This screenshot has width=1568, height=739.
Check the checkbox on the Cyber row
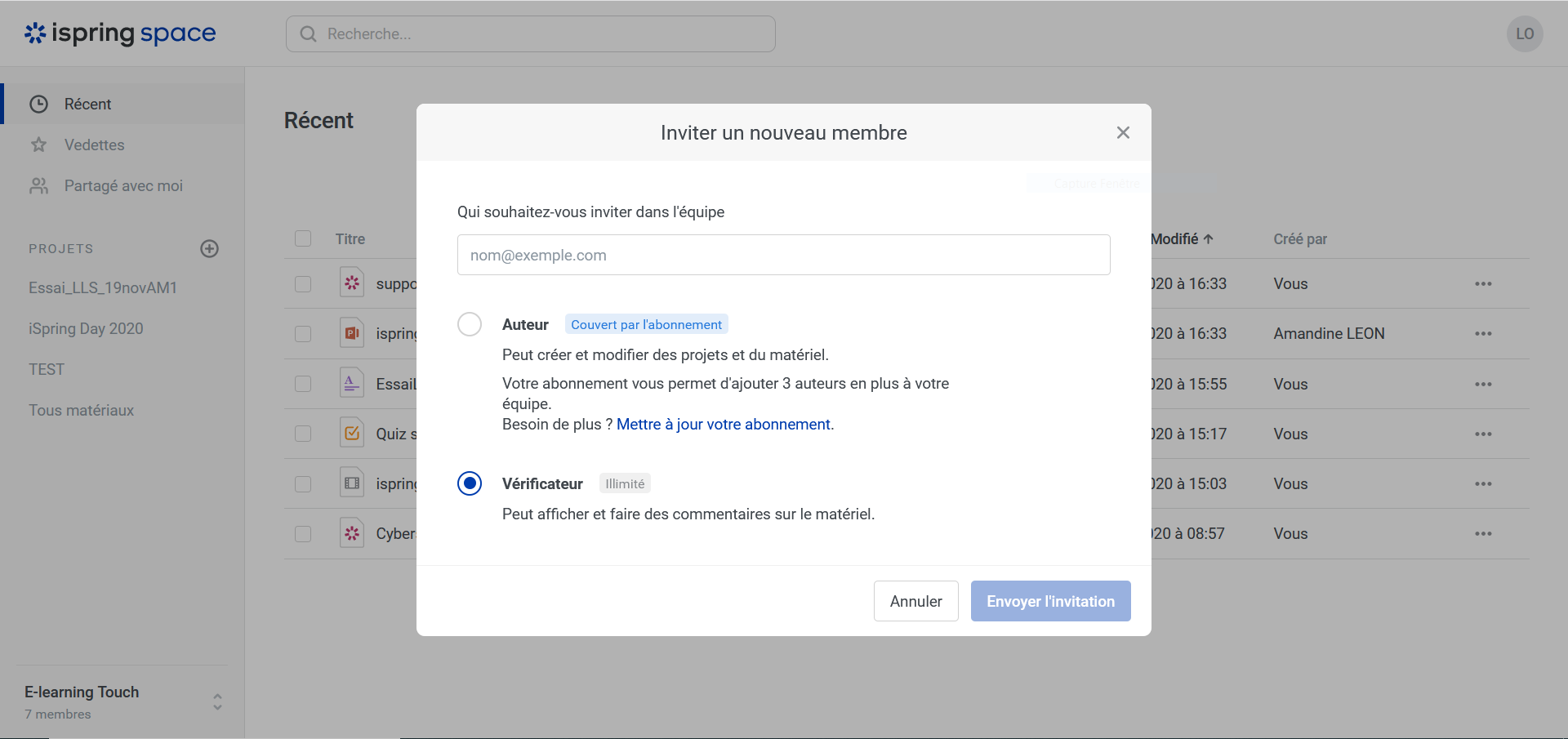[x=303, y=533]
